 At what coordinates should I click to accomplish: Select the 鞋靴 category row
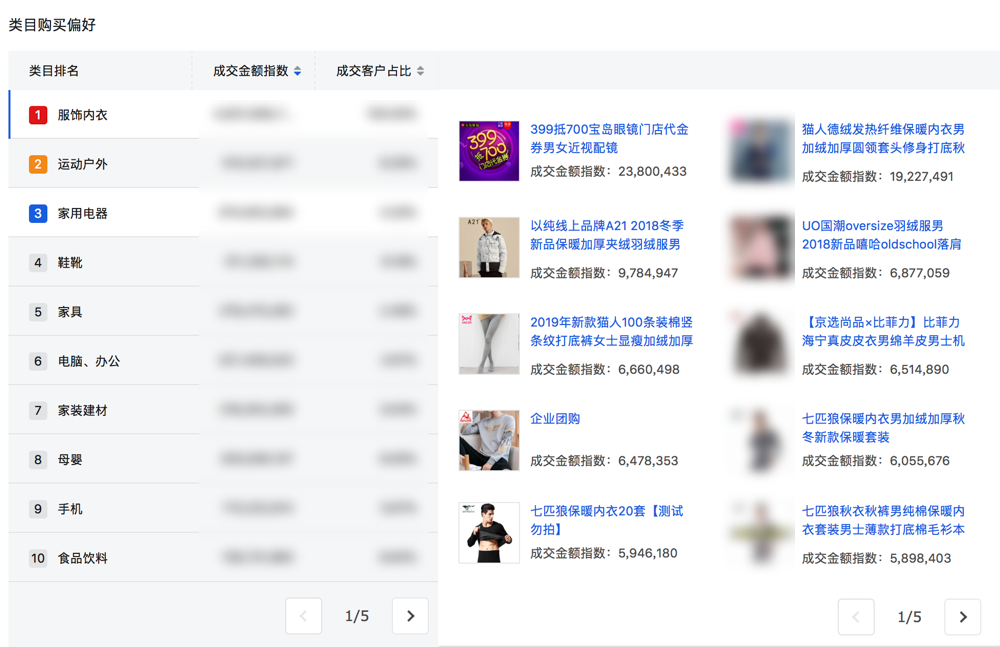pos(223,262)
